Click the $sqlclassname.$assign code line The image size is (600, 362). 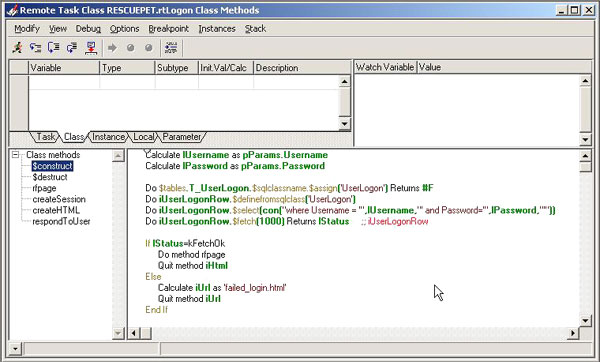click(x=289, y=188)
